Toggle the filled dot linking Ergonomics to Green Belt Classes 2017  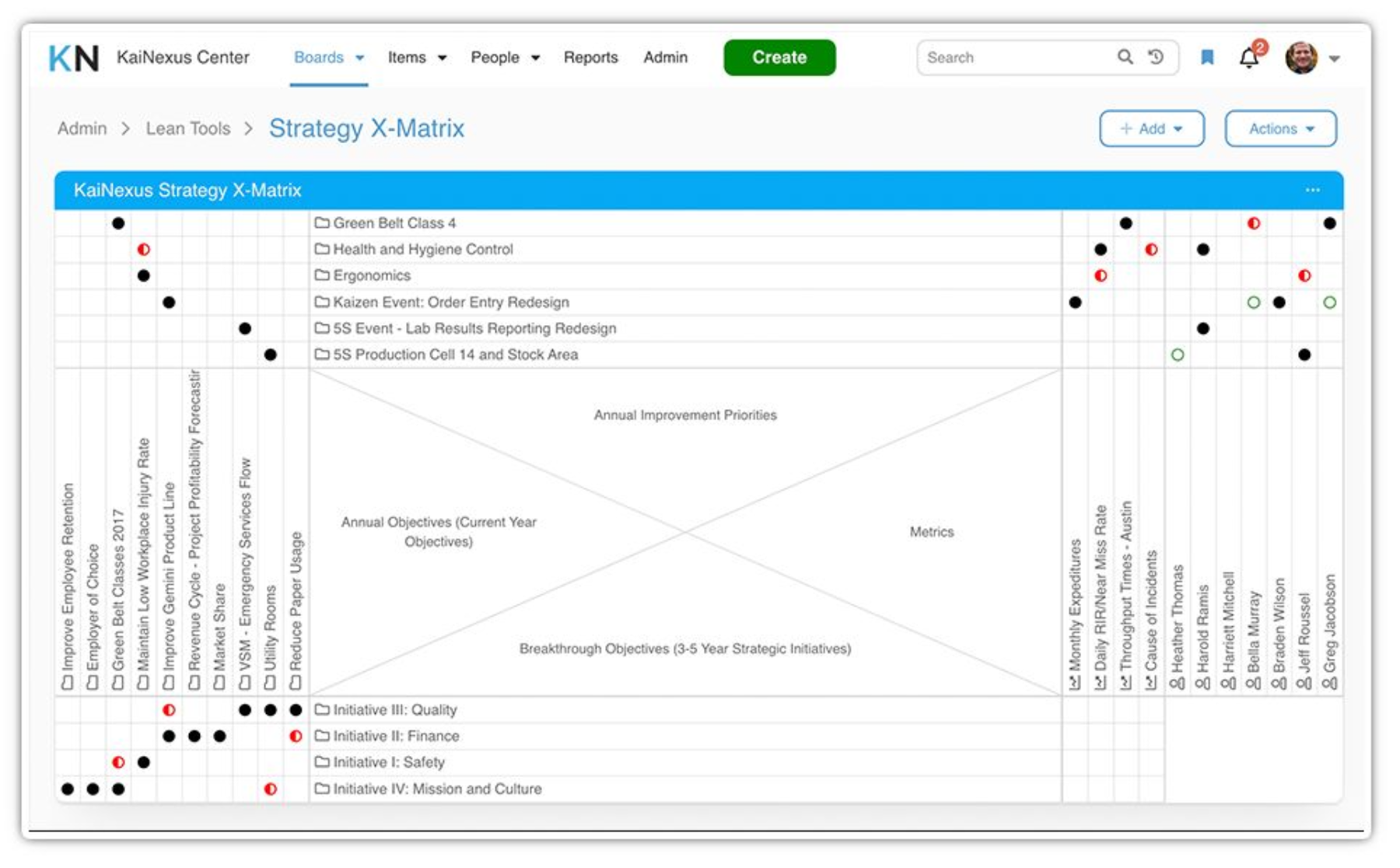click(142, 275)
